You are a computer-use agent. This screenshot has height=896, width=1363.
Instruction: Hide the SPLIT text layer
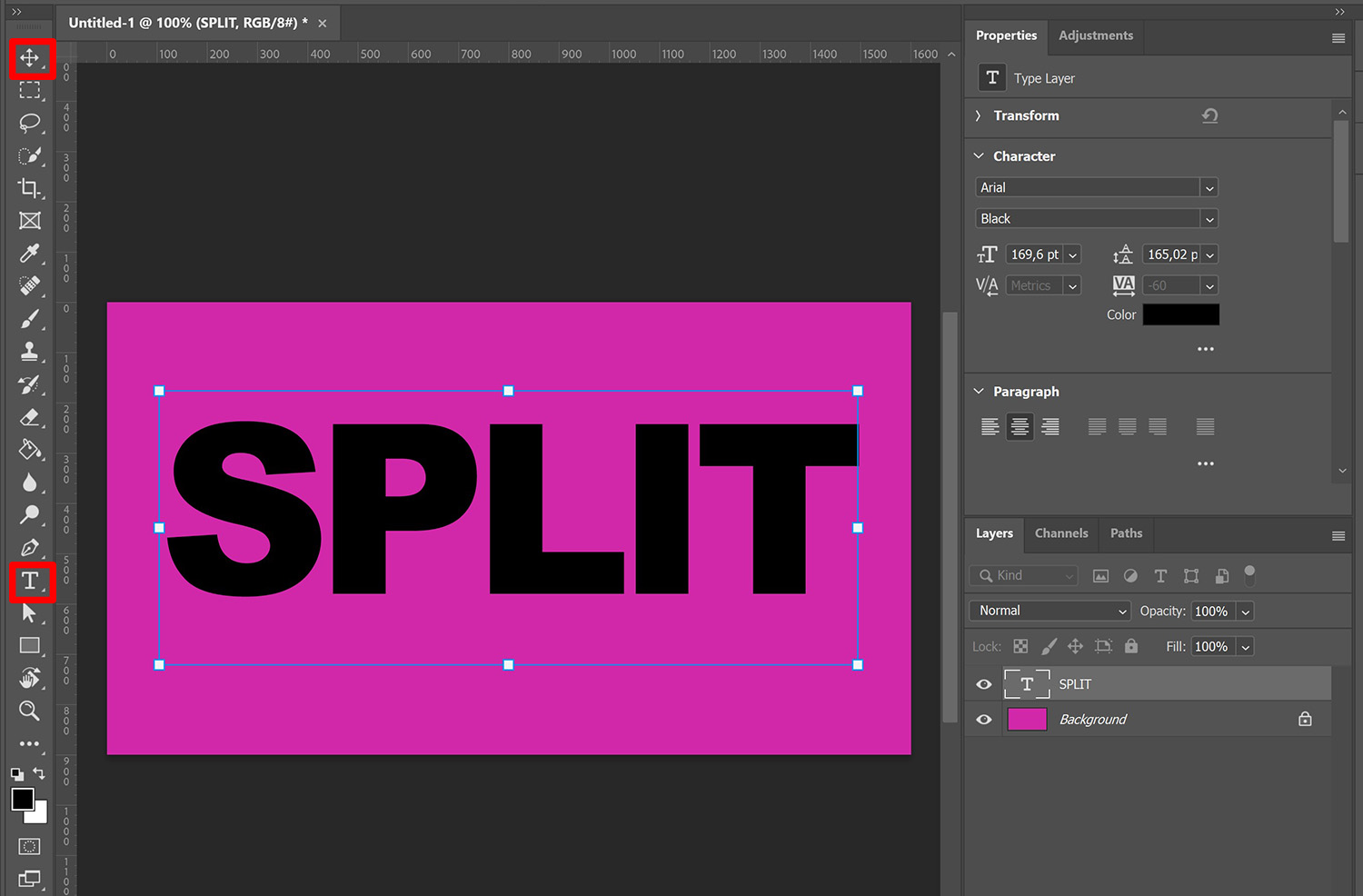983,683
